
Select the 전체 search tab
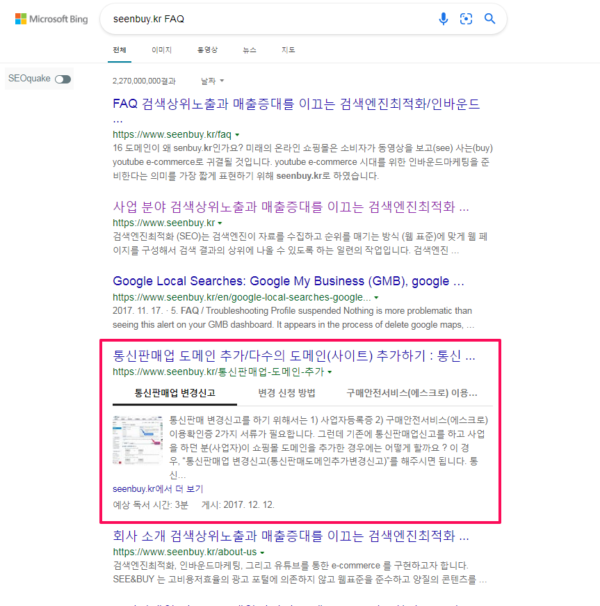click(119, 50)
